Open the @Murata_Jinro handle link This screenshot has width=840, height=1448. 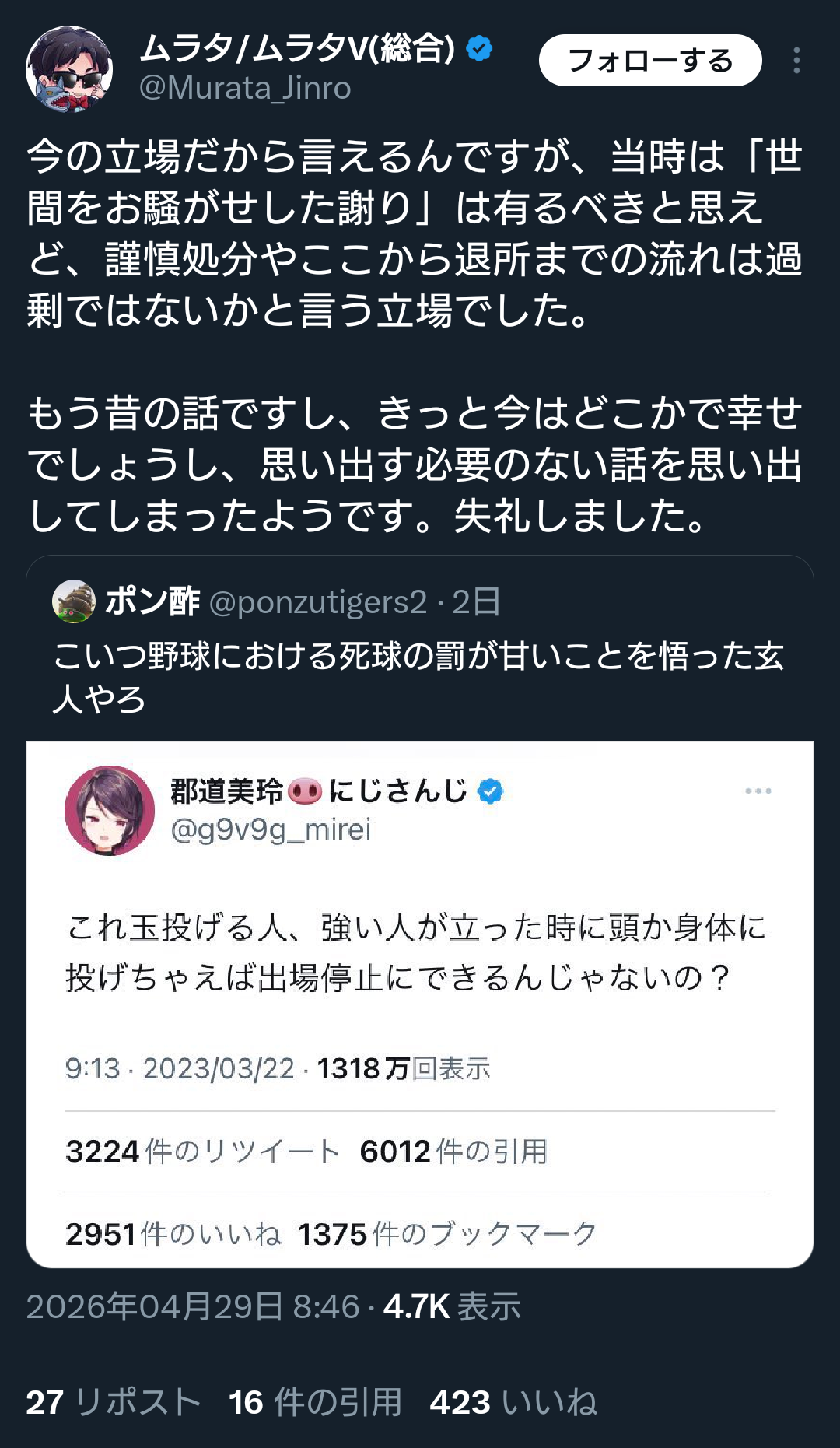click(245, 89)
